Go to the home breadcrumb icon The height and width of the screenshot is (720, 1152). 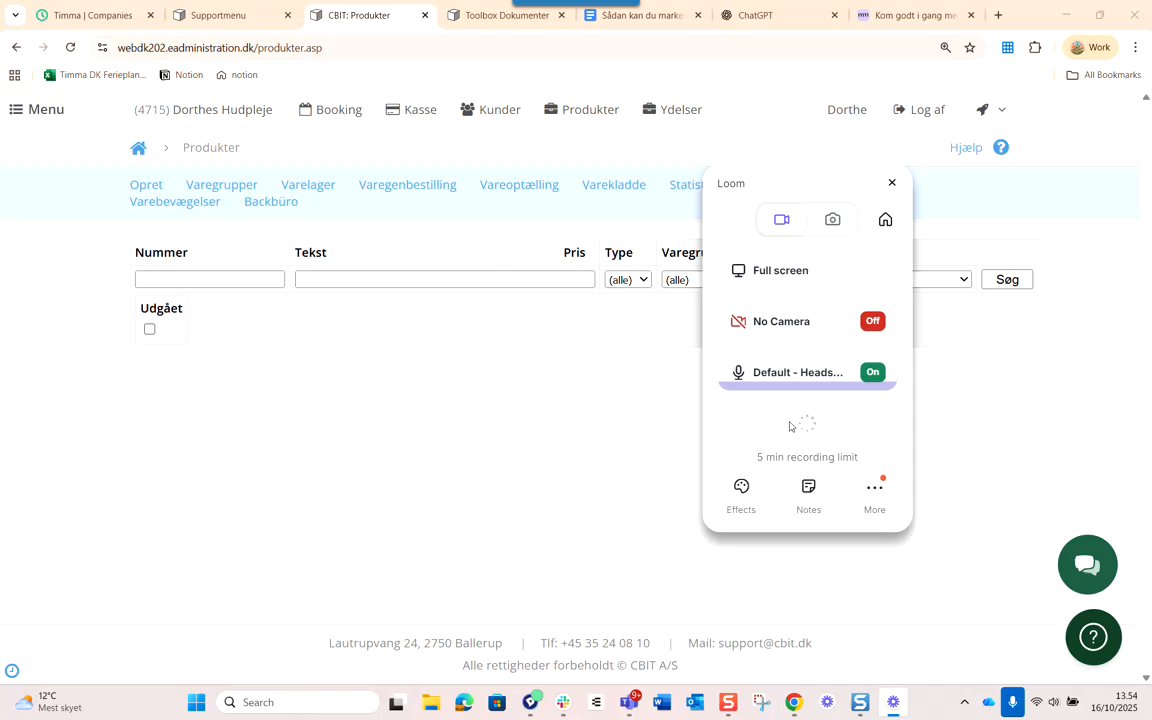pos(138,148)
